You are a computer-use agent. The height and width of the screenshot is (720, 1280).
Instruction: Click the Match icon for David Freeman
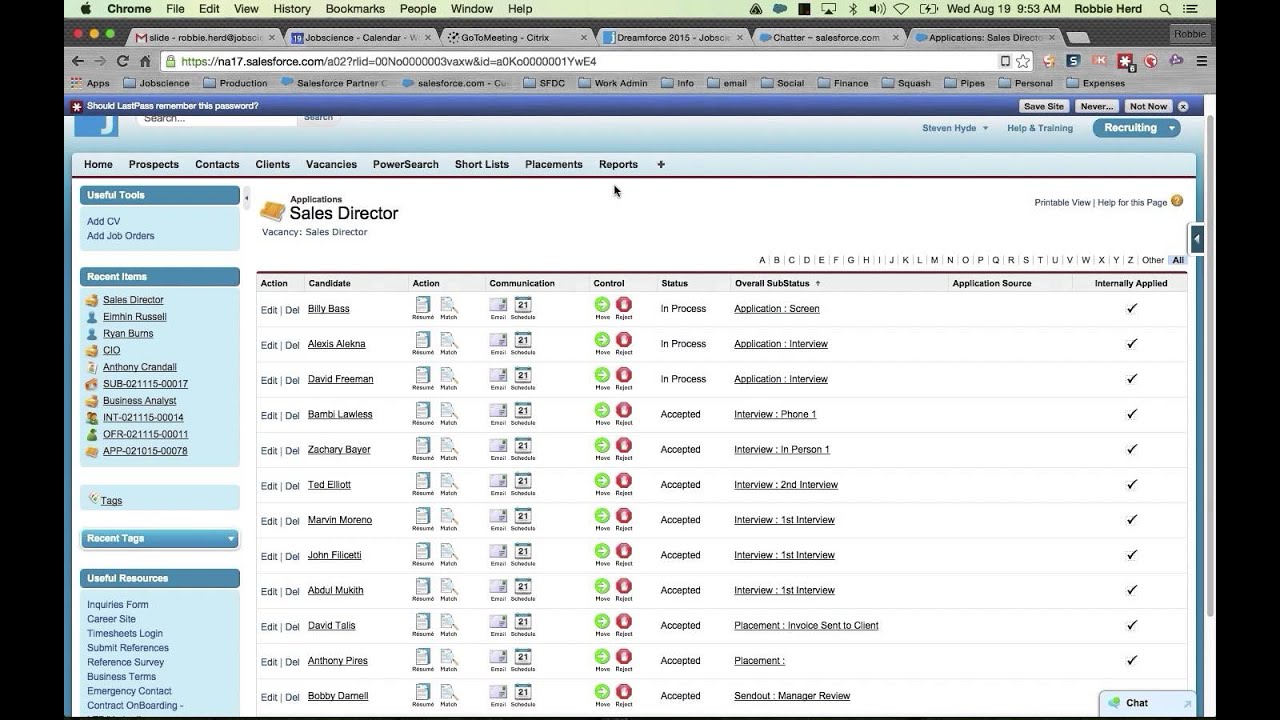click(449, 375)
